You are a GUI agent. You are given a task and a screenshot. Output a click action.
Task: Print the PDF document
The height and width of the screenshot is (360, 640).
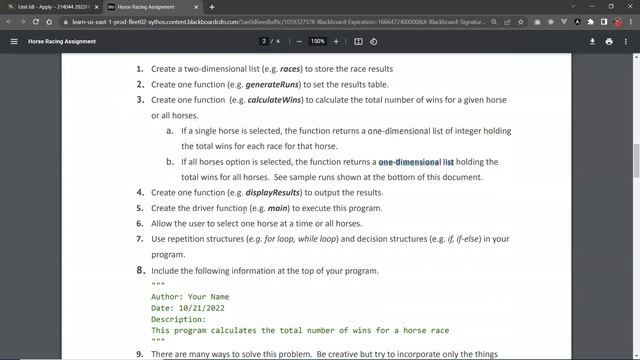[x=609, y=41]
